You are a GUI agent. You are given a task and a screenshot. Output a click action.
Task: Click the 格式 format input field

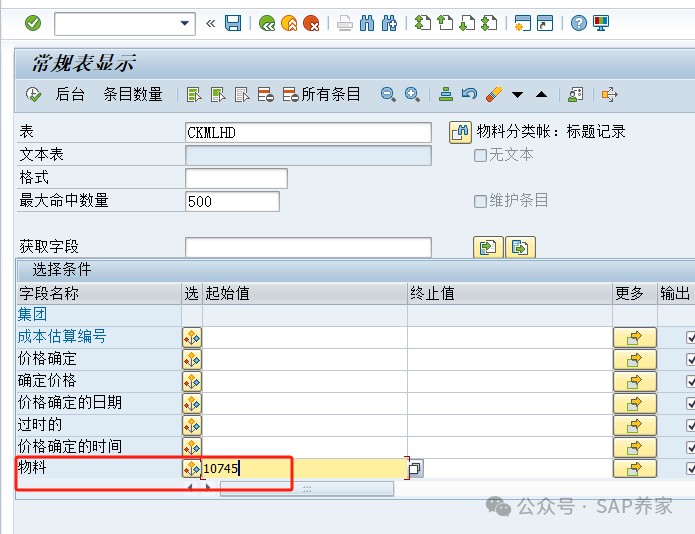point(236,178)
